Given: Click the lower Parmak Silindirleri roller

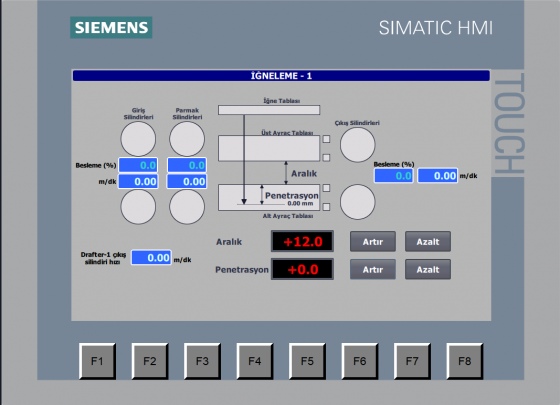Looking at the screenshot, I should 187,207.
